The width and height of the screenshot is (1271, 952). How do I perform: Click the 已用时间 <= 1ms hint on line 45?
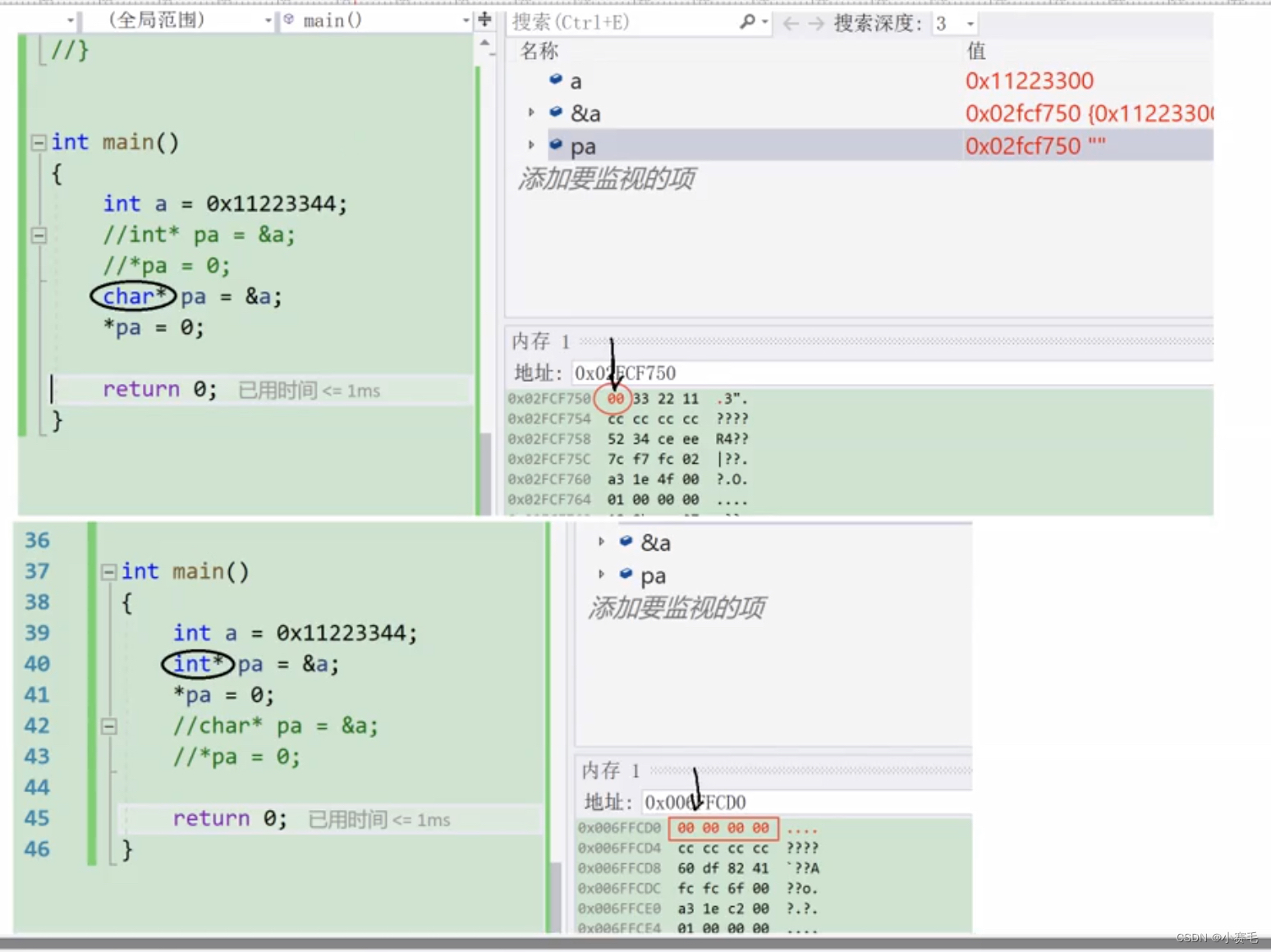379,820
